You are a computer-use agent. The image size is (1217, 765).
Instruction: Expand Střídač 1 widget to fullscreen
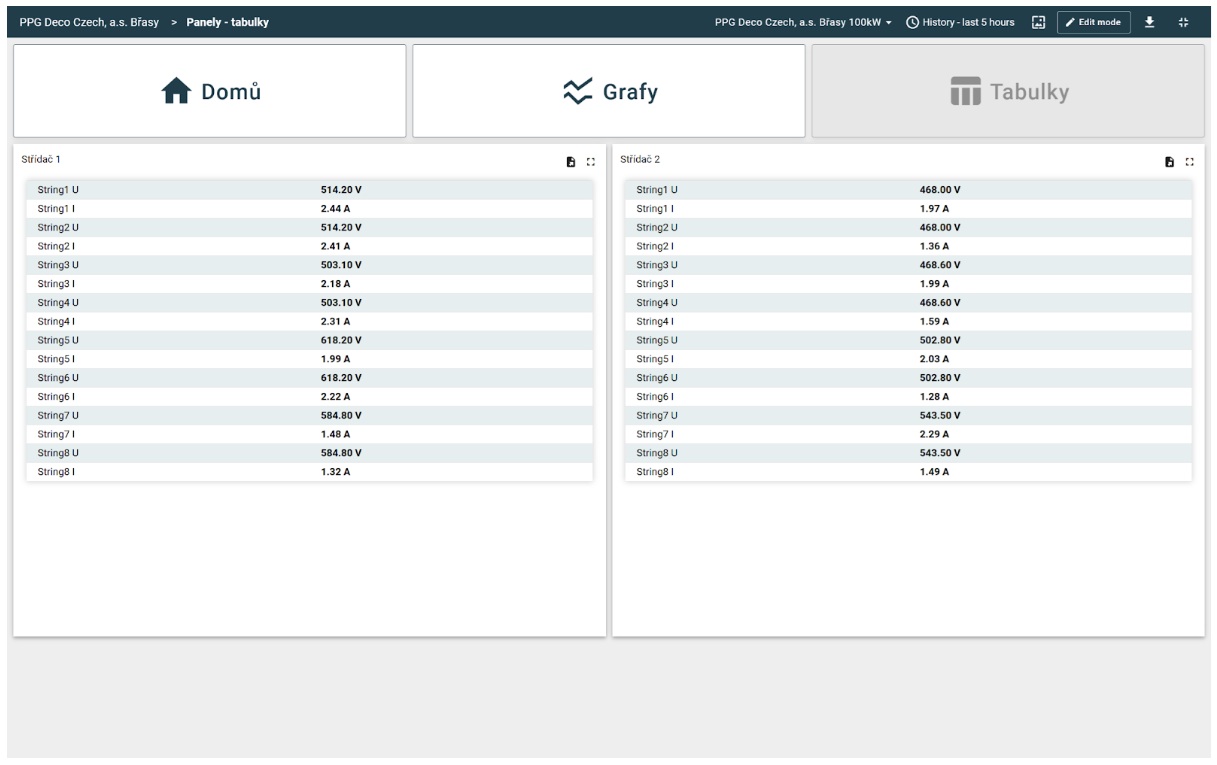[x=590, y=162]
